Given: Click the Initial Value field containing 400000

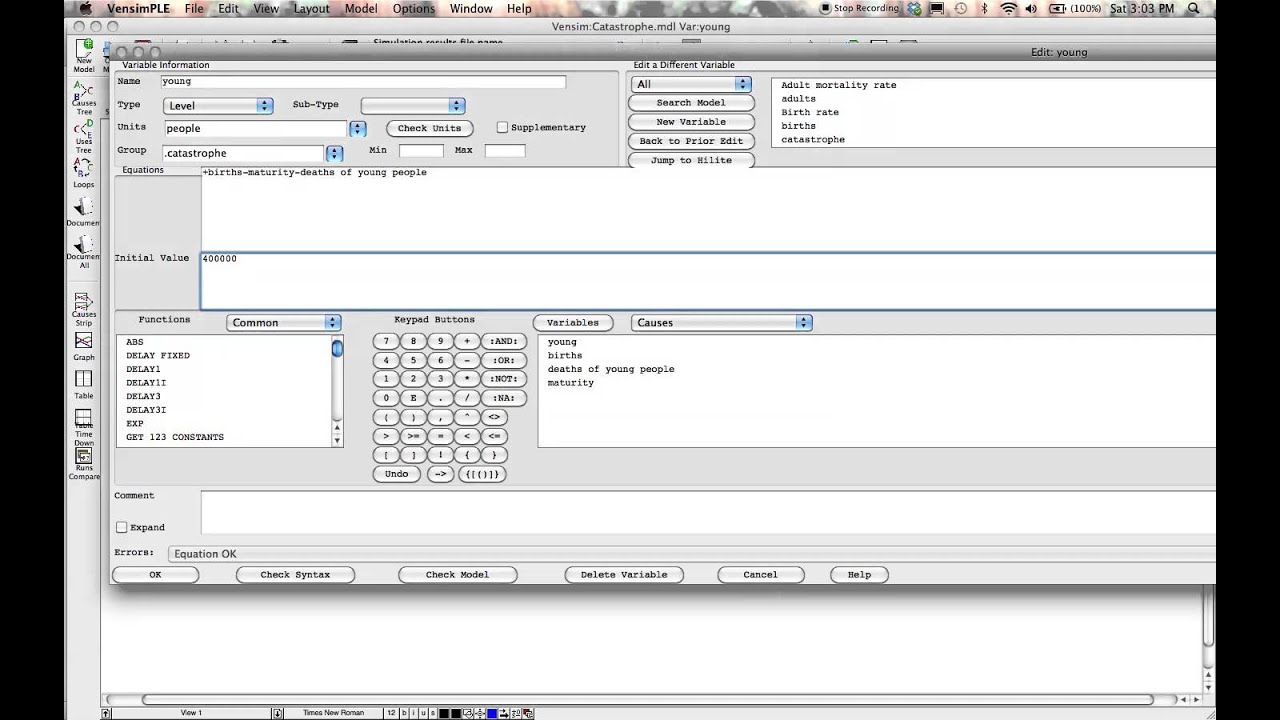Looking at the screenshot, I should [708, 281].
